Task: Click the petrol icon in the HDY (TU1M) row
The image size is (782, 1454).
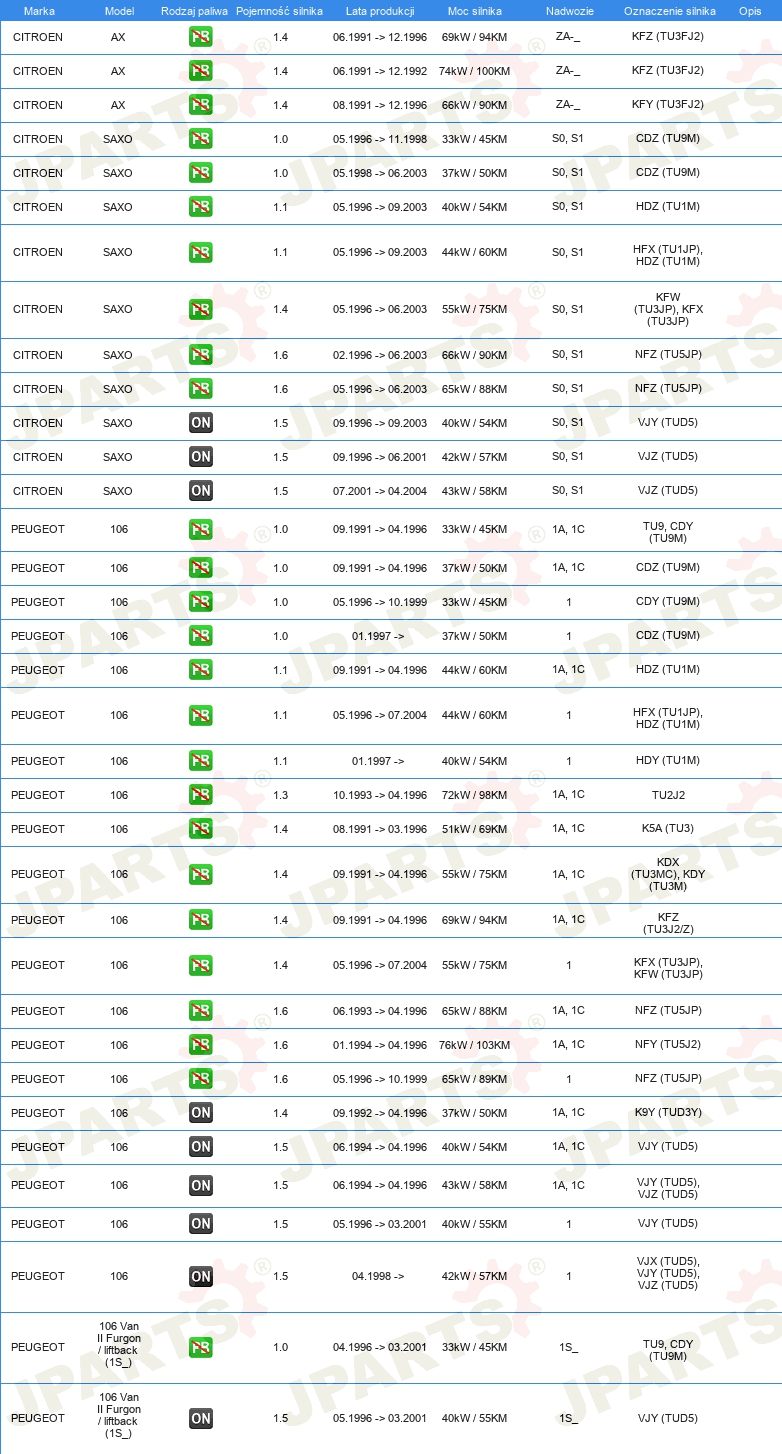Action: click(201, 762)
